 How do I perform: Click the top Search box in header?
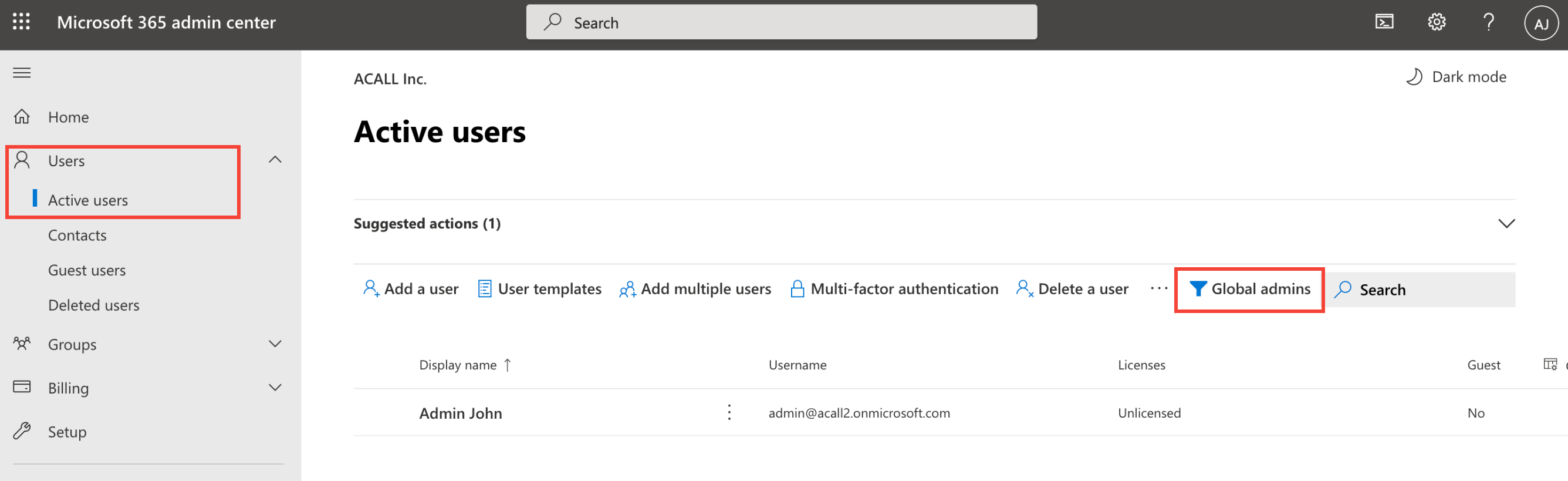[x=781, y=22]
